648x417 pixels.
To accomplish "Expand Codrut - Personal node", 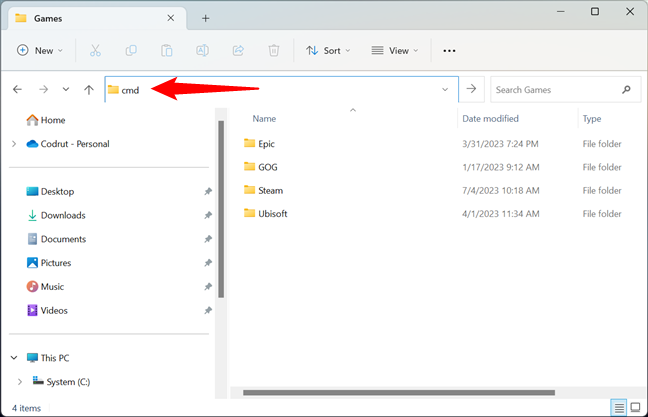I will (x=14, y=144).
